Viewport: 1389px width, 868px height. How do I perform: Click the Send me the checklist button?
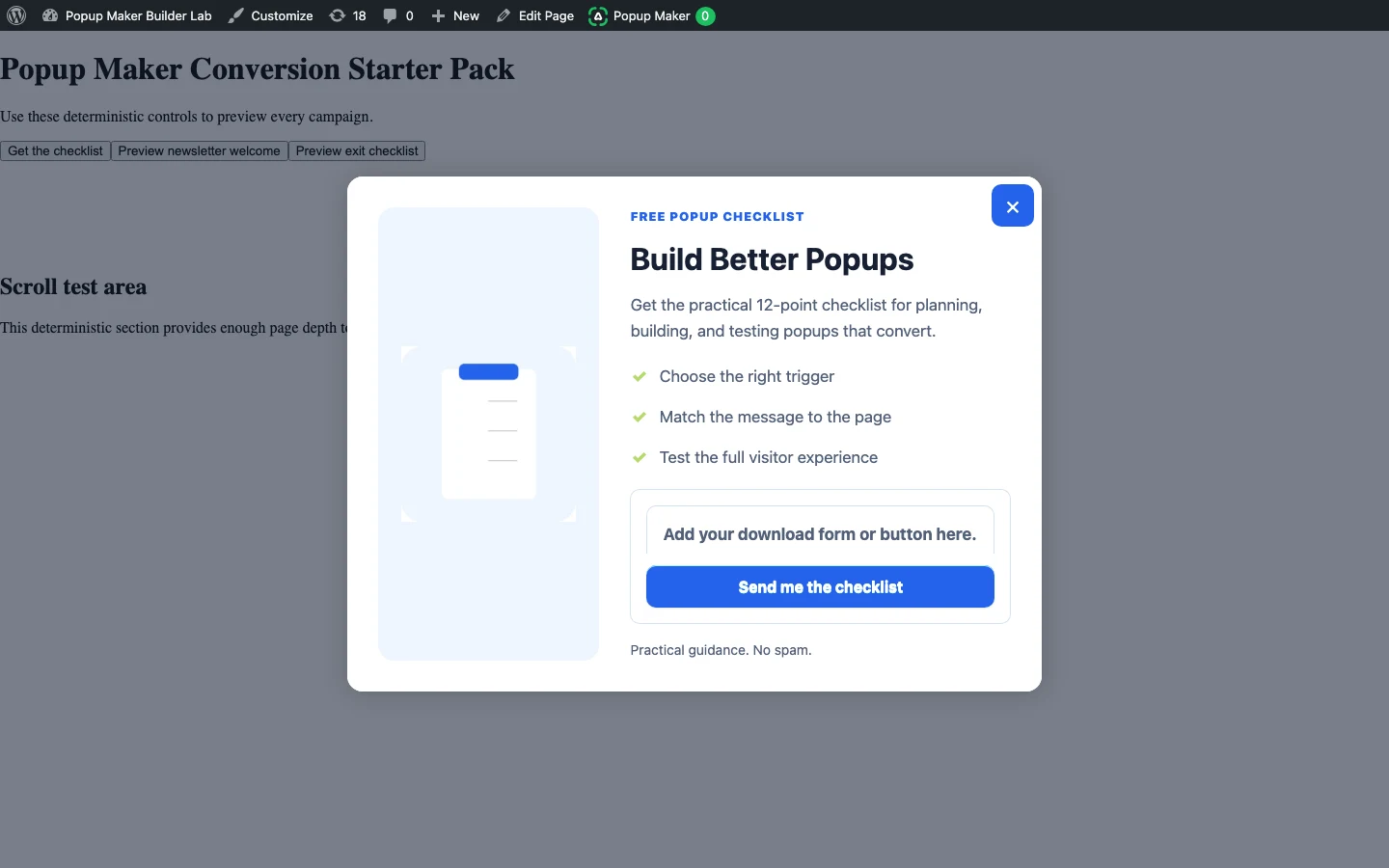click(x=820, y=586)
